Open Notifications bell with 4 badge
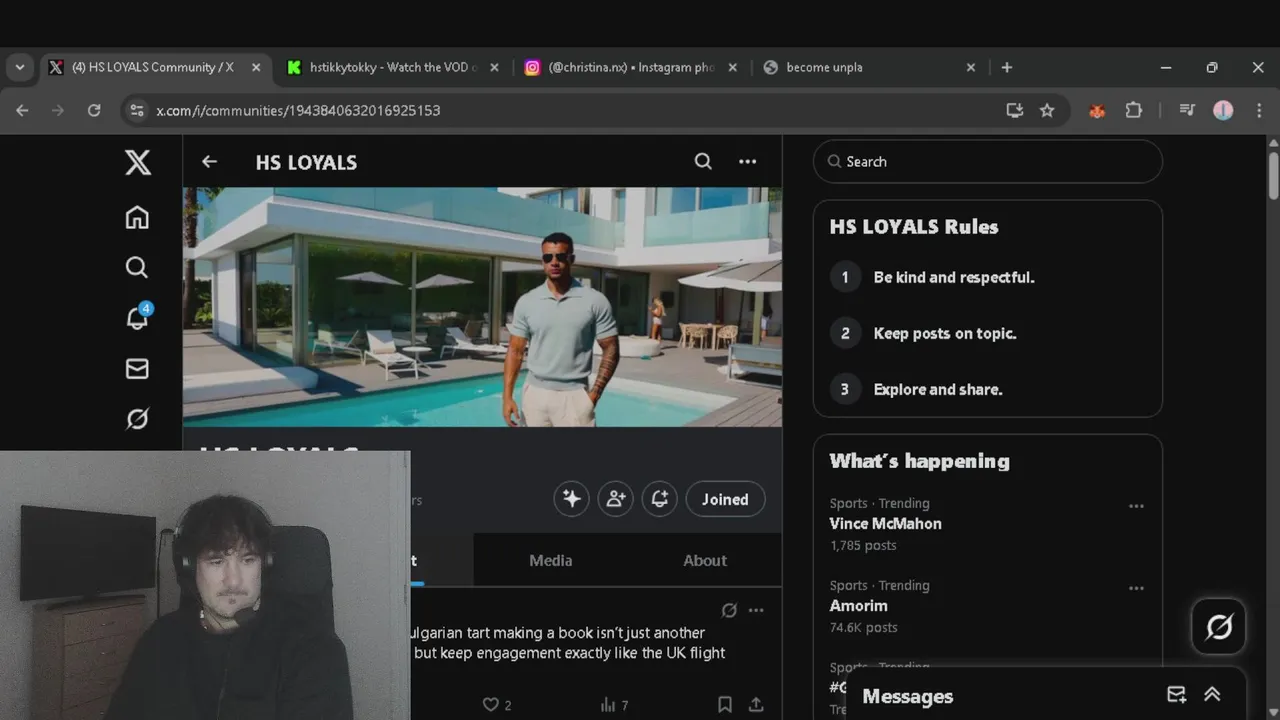The image size is (1280, 720). pyautogui.click(x=138, y=317)
